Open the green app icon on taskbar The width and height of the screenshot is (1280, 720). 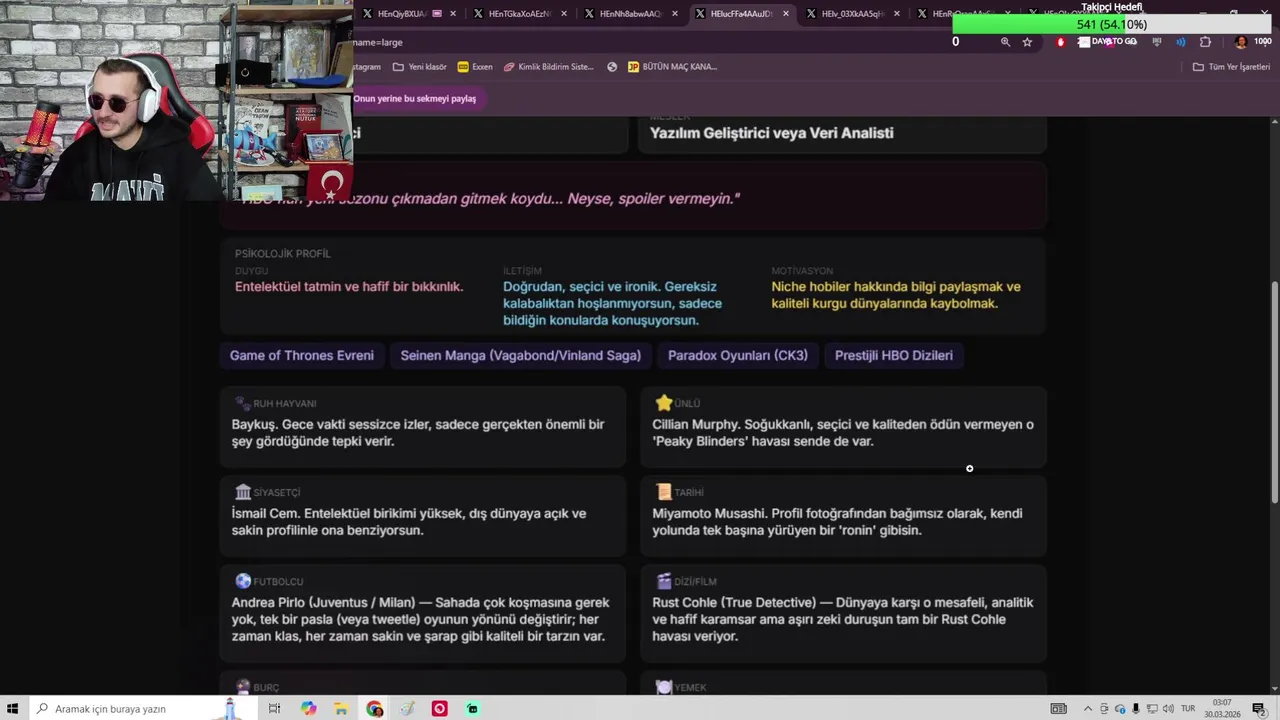click(472, 709)
